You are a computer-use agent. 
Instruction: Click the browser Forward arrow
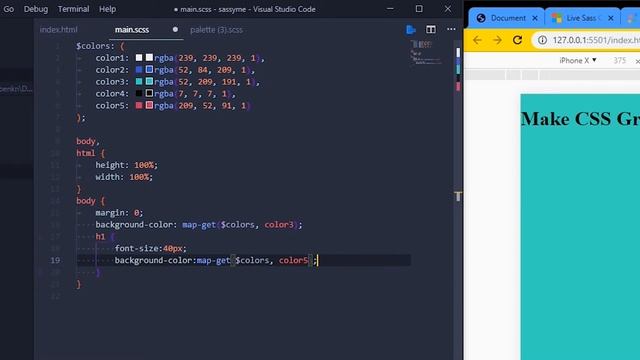(497, 40)
